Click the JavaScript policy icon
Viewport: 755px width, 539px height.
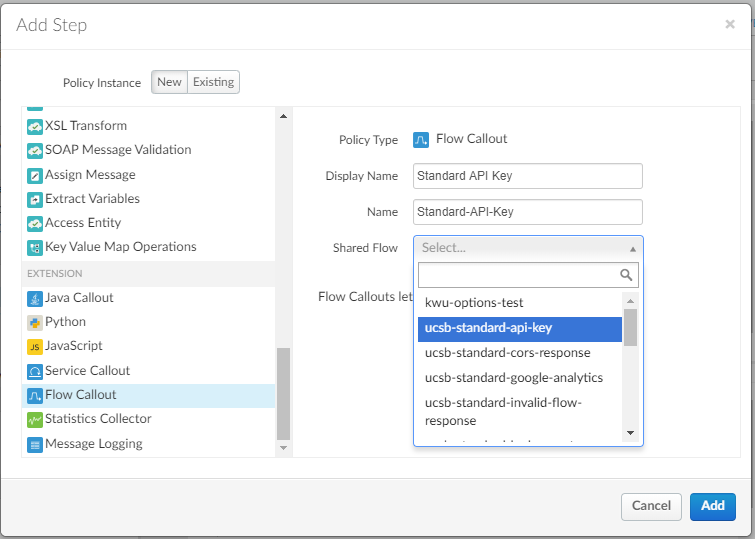(35, 346)
